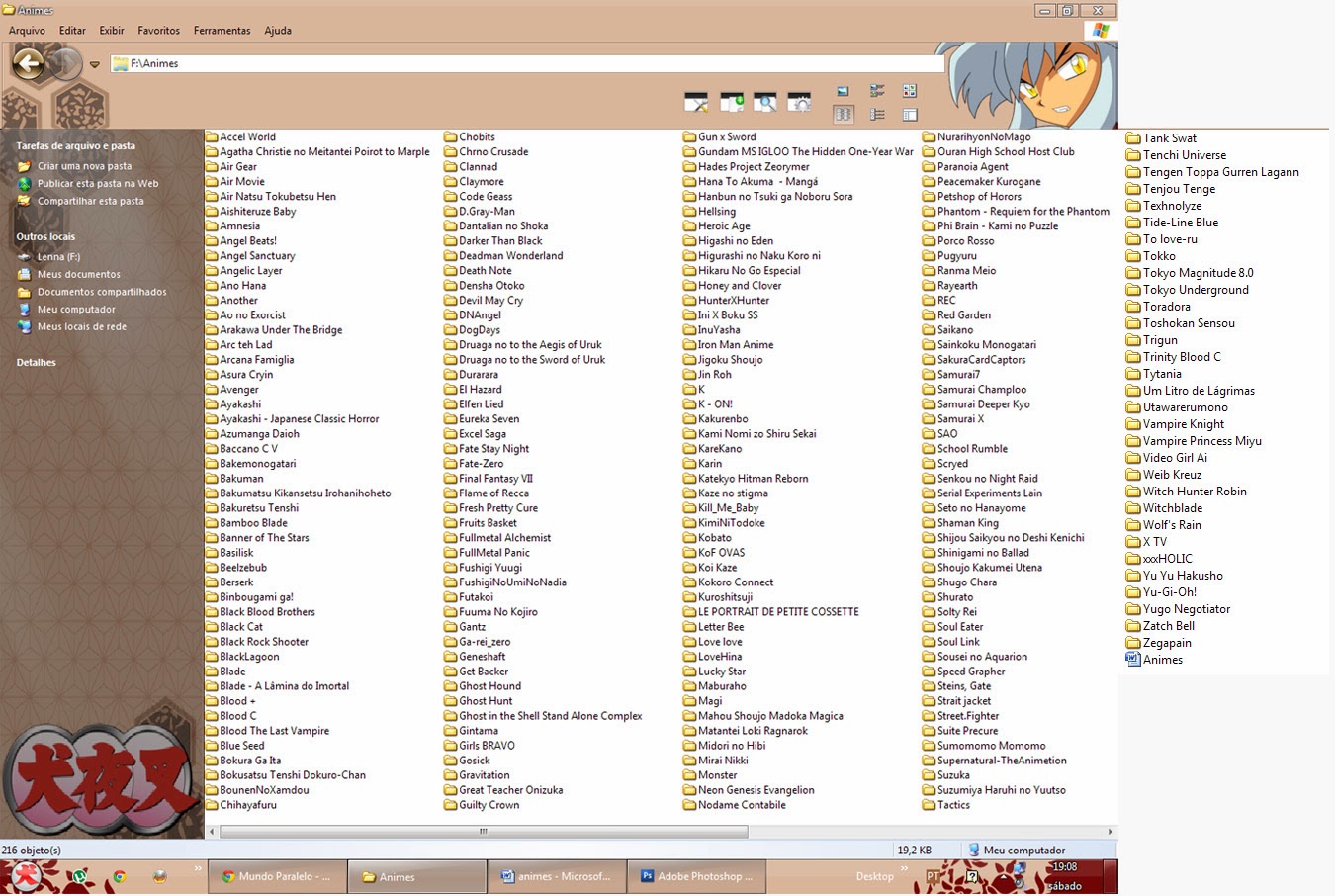Click the greyed Forward navigation button
This screenshot has width=1335, height=896.
tap(65, 64)
